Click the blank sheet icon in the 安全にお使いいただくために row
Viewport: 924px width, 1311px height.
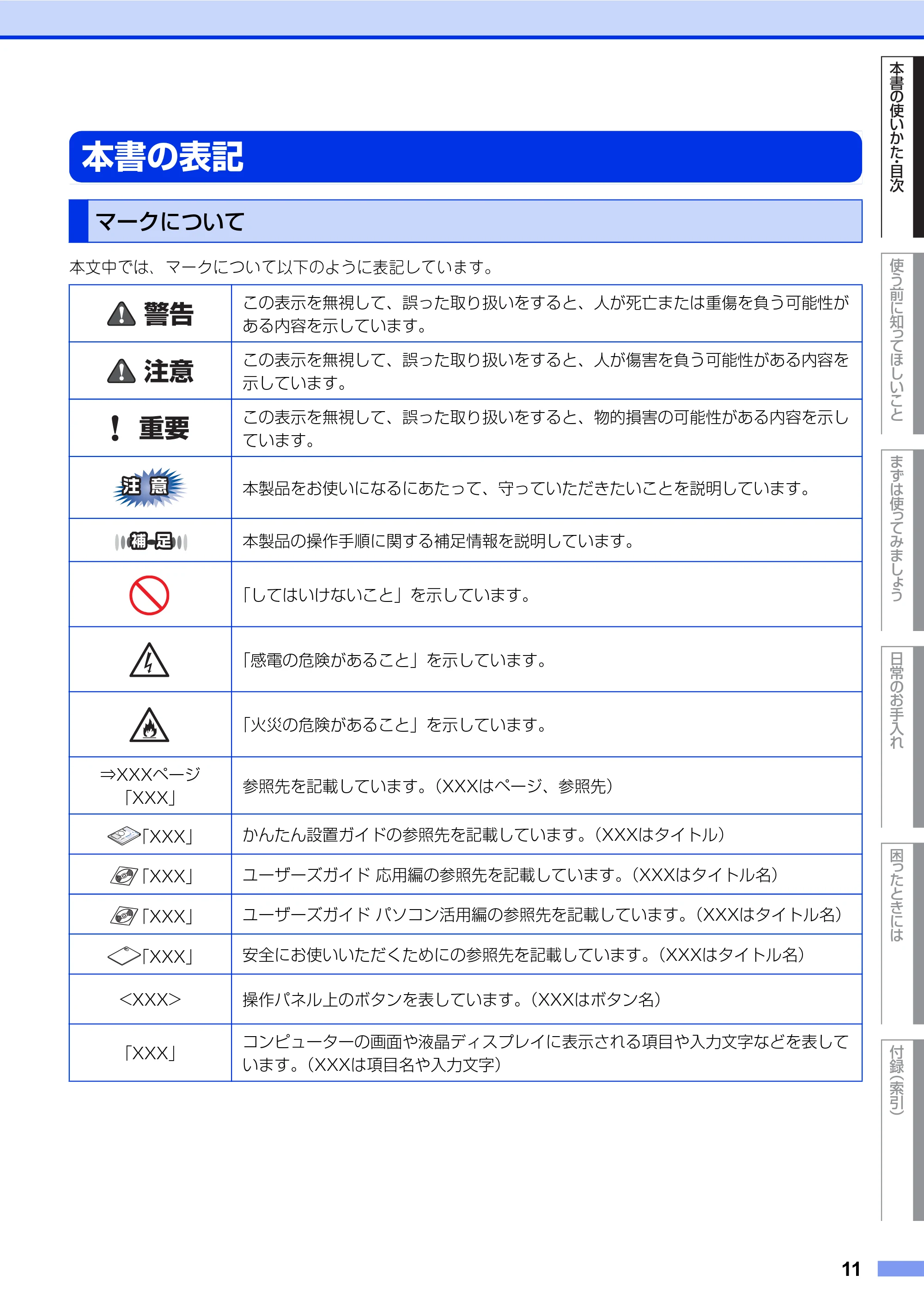[124, 956]
